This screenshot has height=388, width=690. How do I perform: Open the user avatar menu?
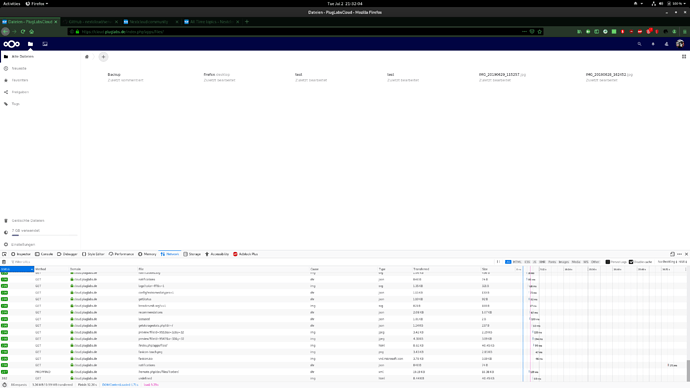[x=680, y=44]
